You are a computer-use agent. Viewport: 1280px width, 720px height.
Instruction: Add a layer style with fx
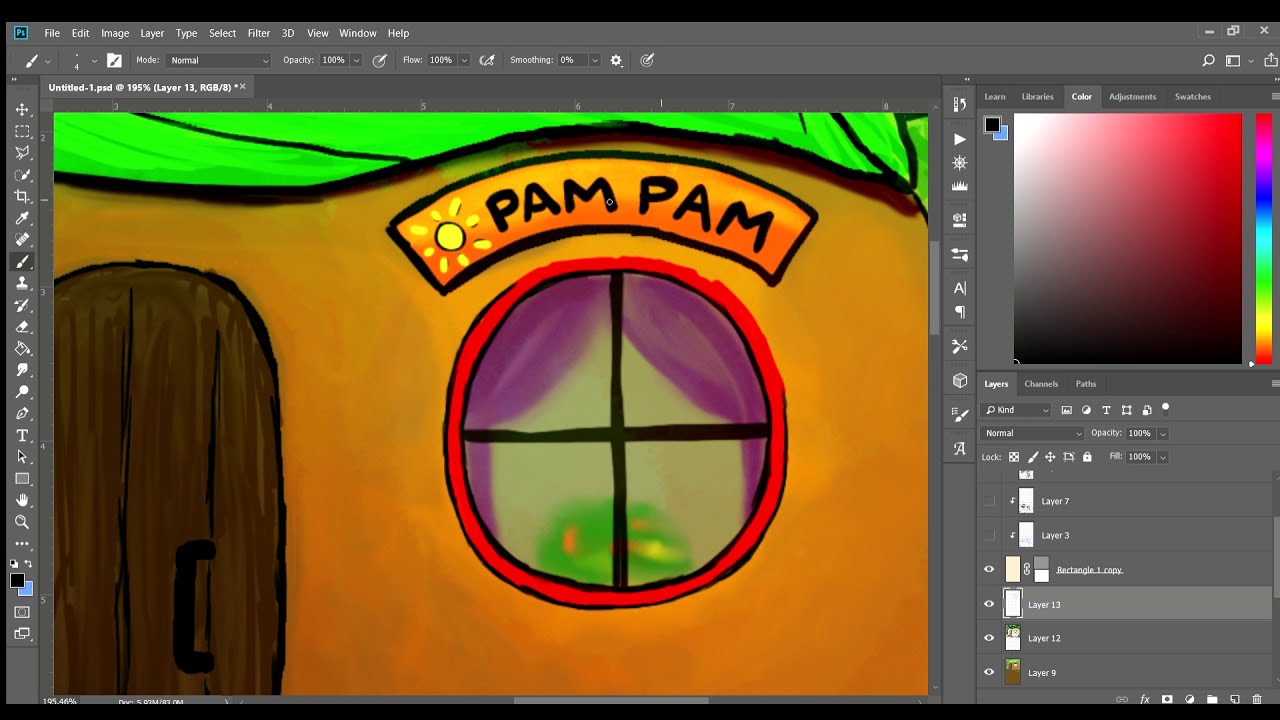click(x=1144, y=699)
